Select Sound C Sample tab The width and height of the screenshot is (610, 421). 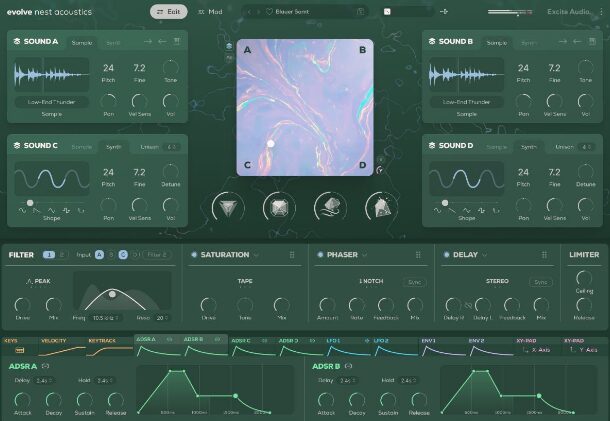click(x=82, y=147)
